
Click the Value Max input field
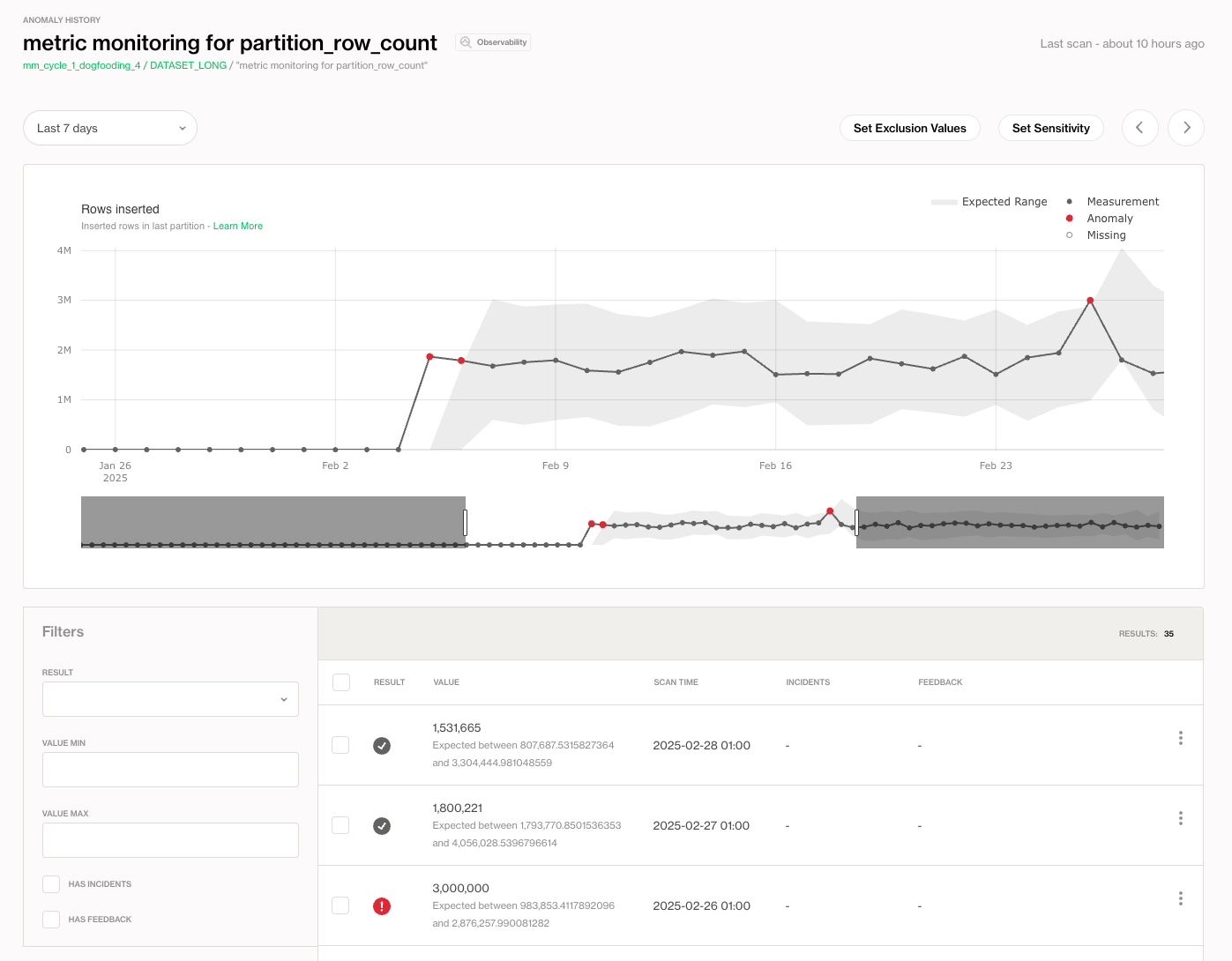170,840
